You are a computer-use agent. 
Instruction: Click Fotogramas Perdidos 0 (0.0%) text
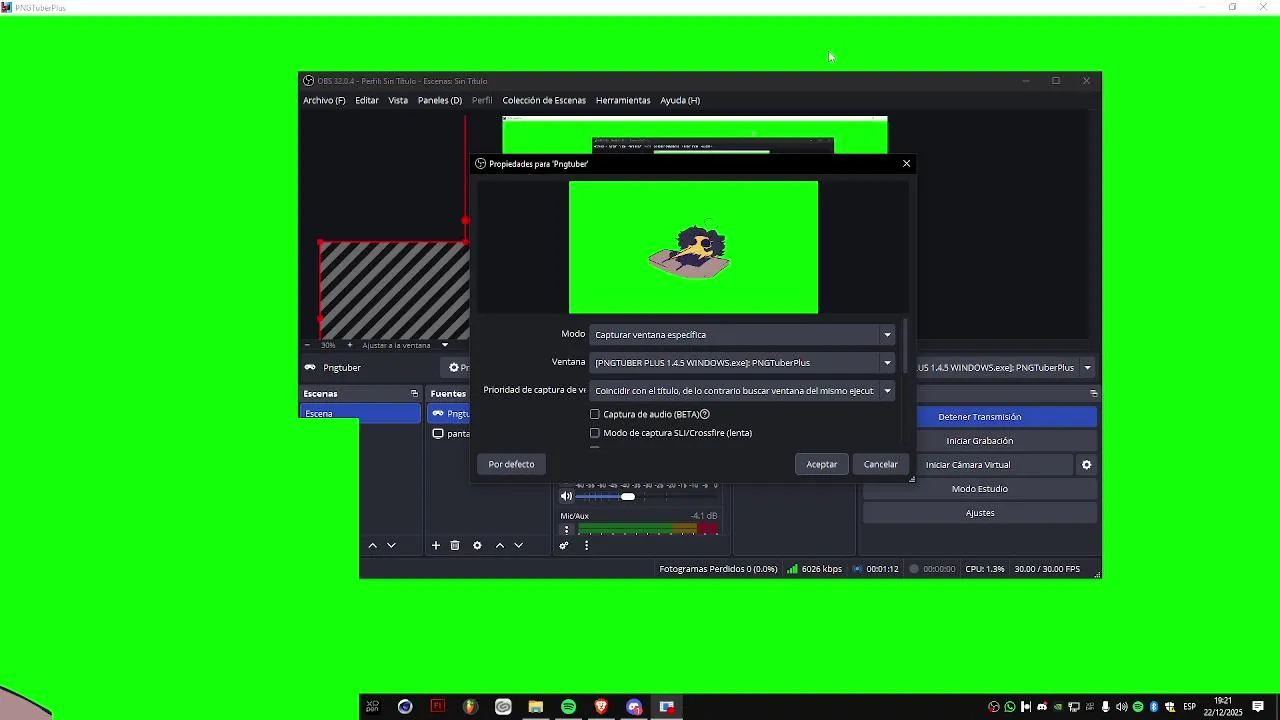point(718,569)
